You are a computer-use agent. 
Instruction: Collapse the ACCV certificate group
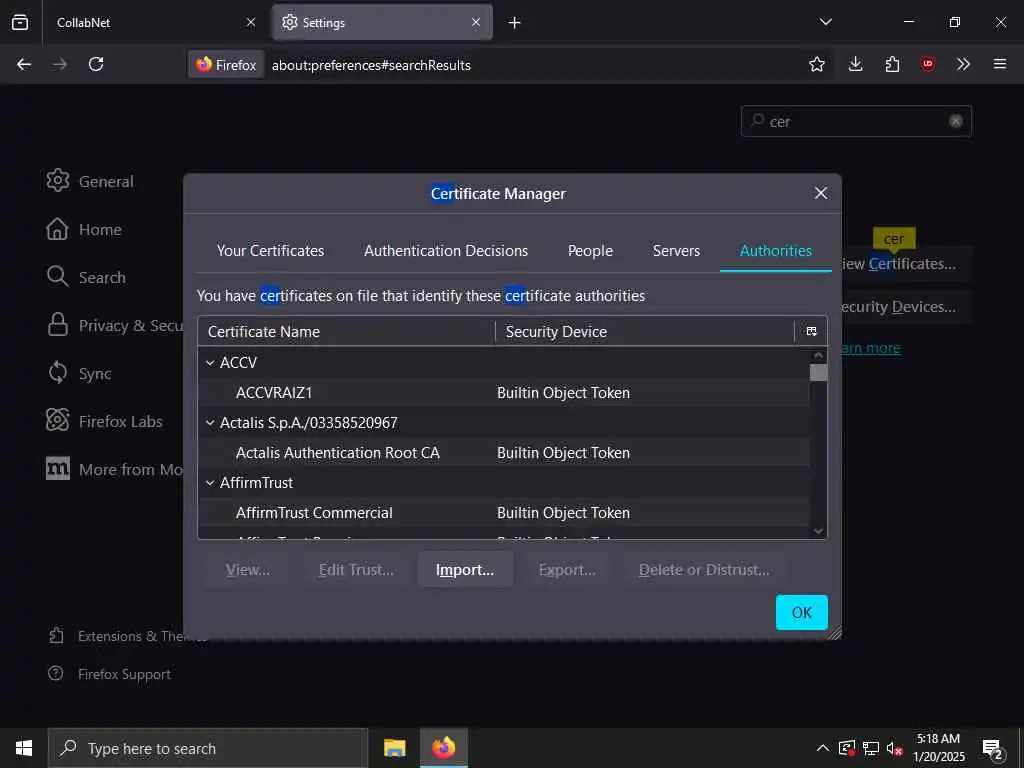pyautogui.click(x=210, y=362)
